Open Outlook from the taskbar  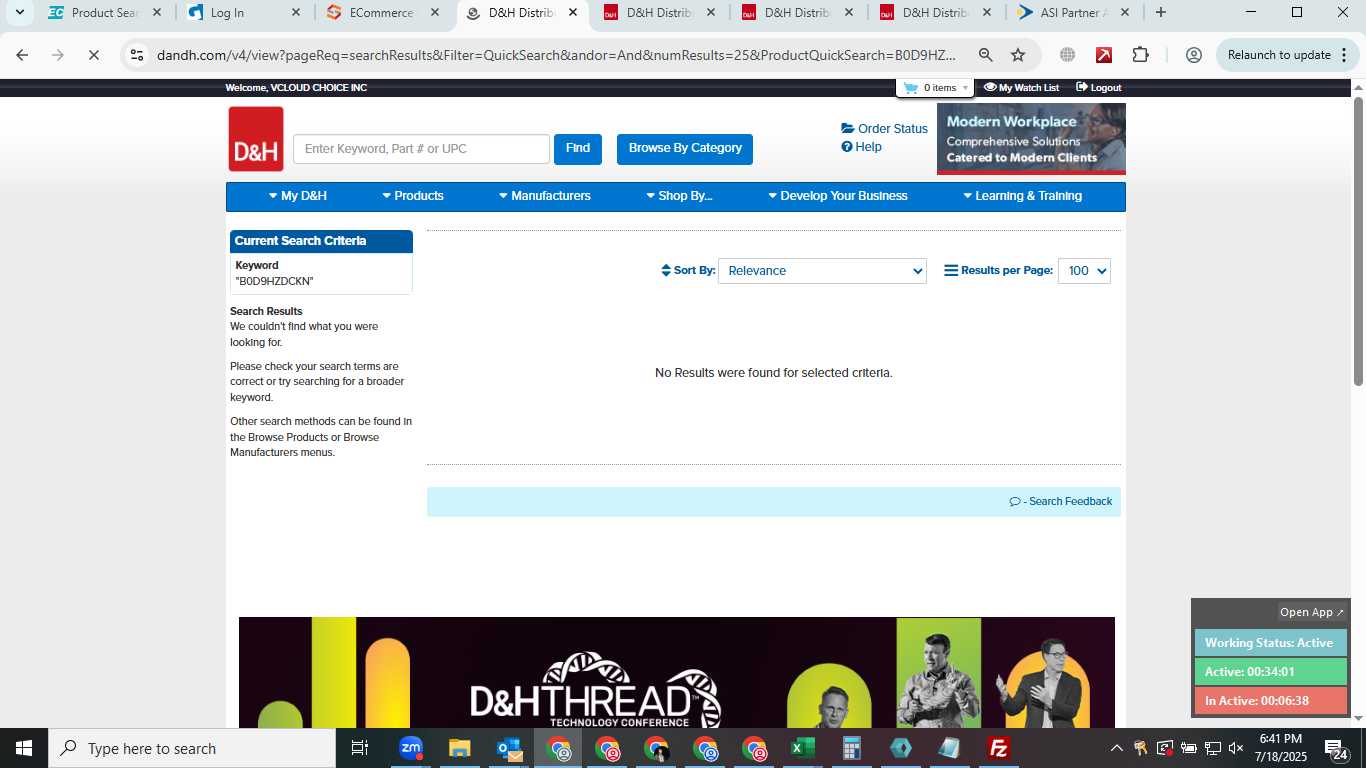pyautogui.click(x=509, y=748)
